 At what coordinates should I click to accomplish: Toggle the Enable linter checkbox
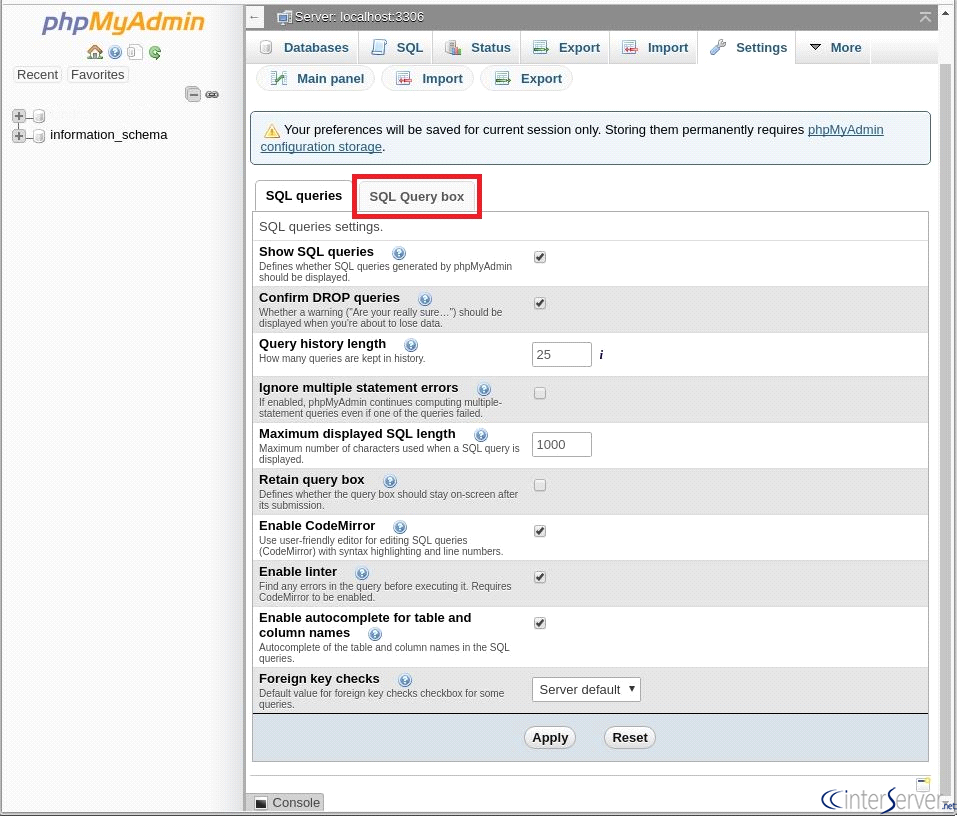[x=540, y=577]
